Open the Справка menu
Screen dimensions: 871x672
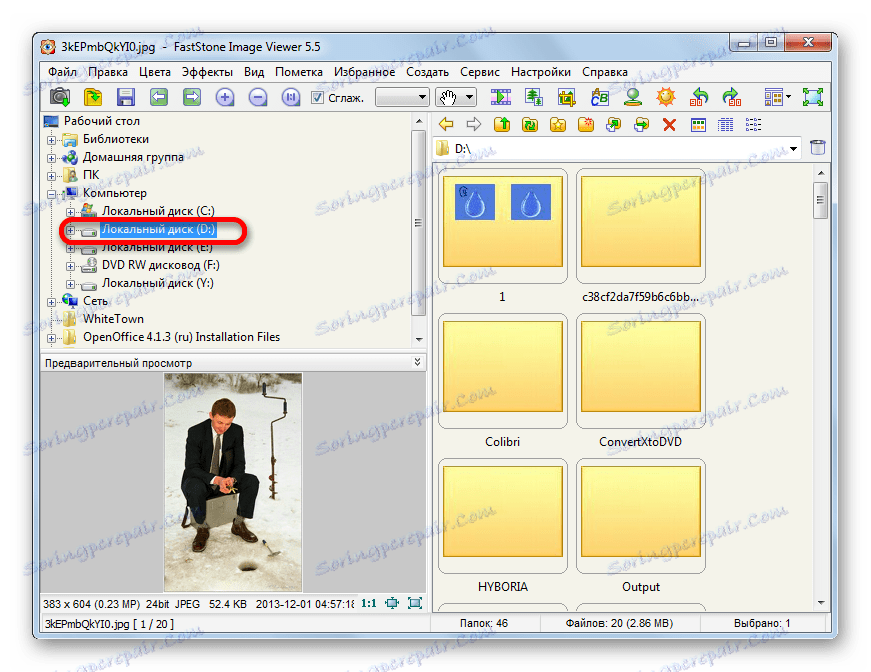(x=605, y=72)
